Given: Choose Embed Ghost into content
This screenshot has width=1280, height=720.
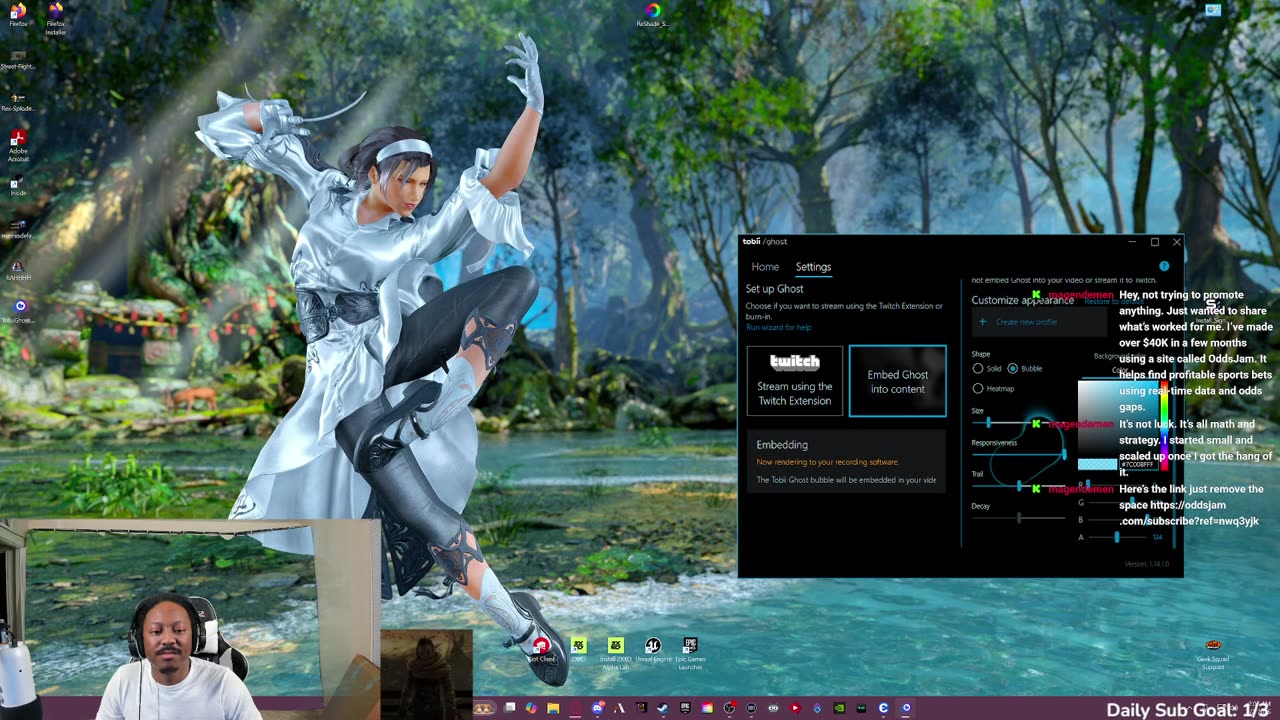Looking at the screenshot, I should 897,380.
